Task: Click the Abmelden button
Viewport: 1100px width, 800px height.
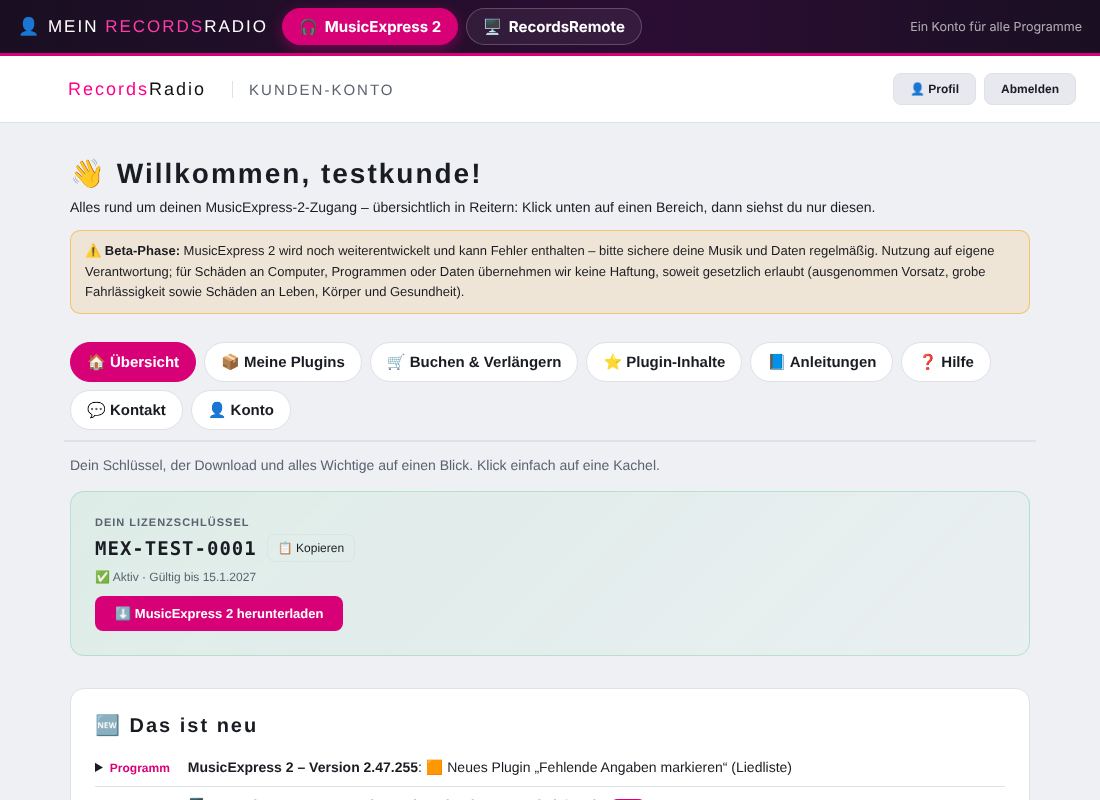Action: click(x=1029, y=89)
